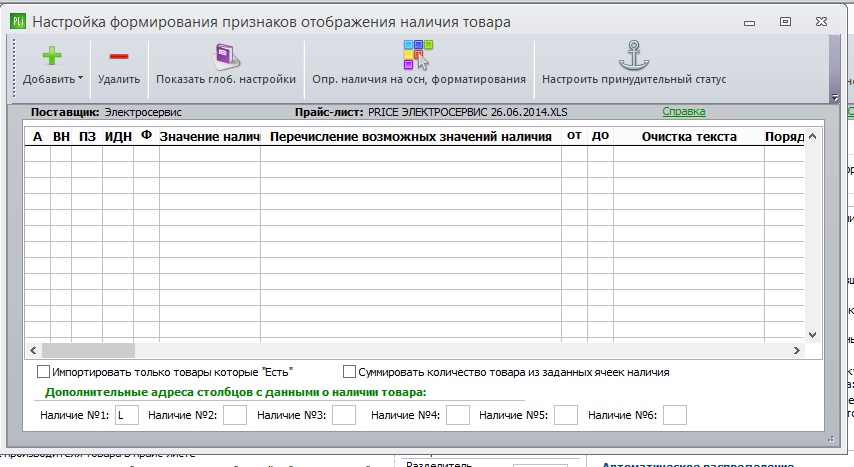Click the grid's scroll up arrow
The height and width of the screenshot is (467, 854).
point(812,136)
